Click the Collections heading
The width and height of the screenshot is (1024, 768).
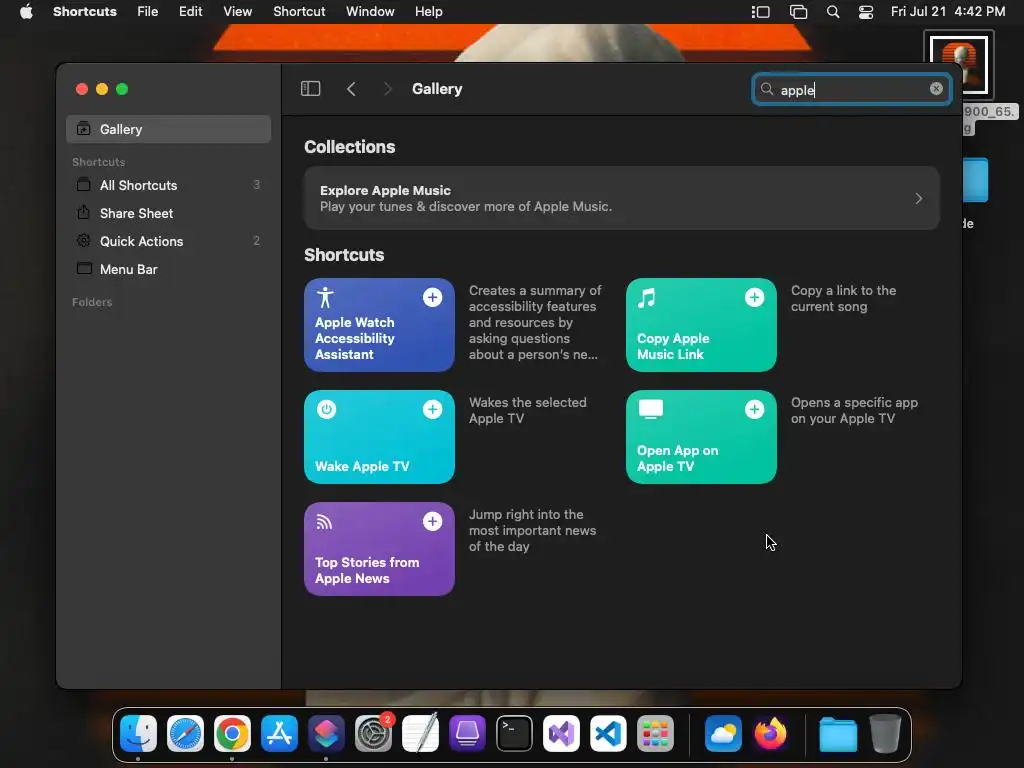pos(349,147)
